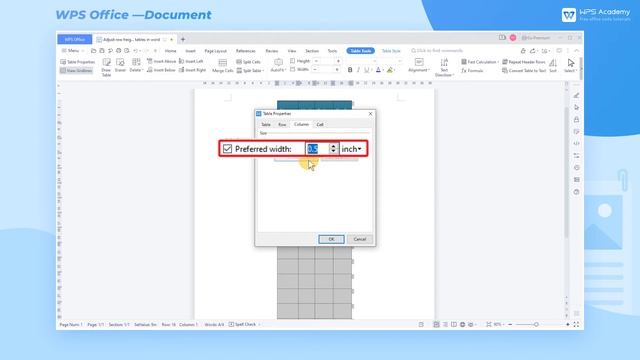Viewport: 640px width, 360px height.
Task: Click the zoom in plus button
Action: pyautogui.click(x=568, y=324)
